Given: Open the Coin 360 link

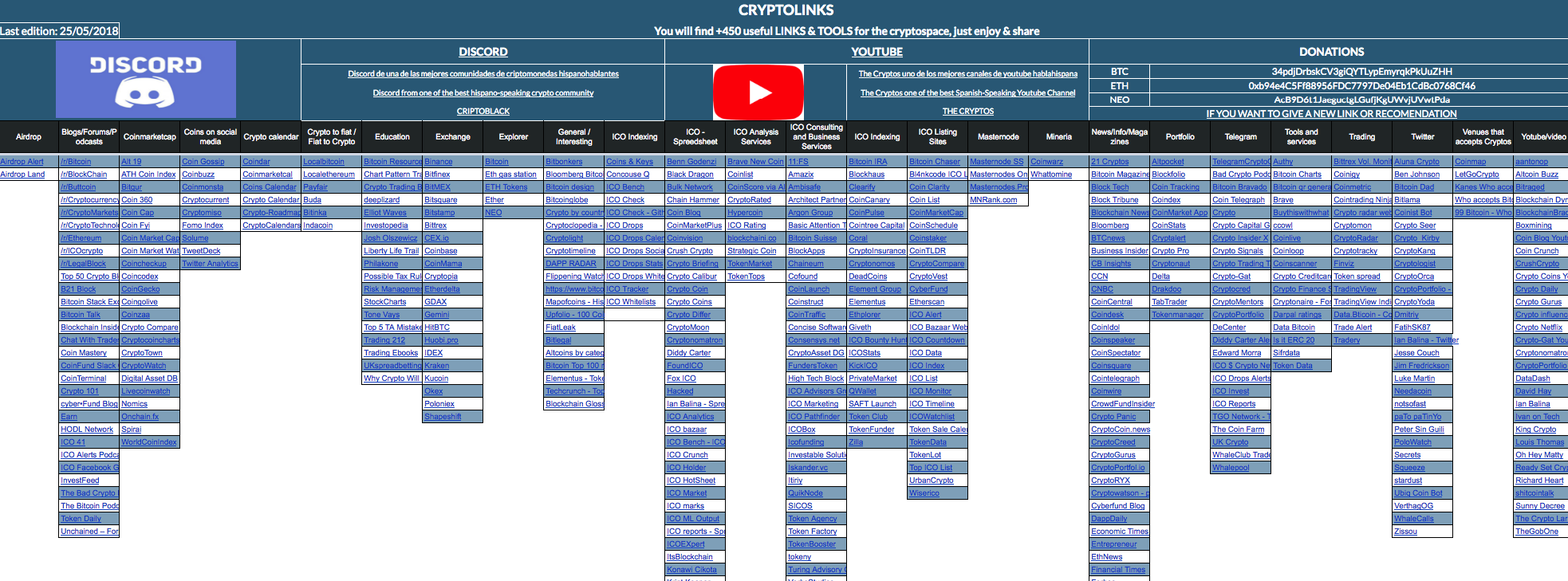Looking at the screenshot, I should tap(137, 200).
